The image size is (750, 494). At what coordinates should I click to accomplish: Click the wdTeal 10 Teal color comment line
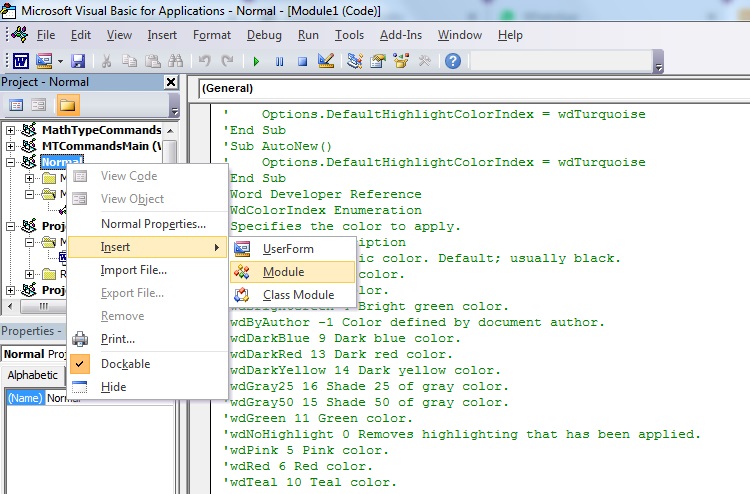coord(310,482)
